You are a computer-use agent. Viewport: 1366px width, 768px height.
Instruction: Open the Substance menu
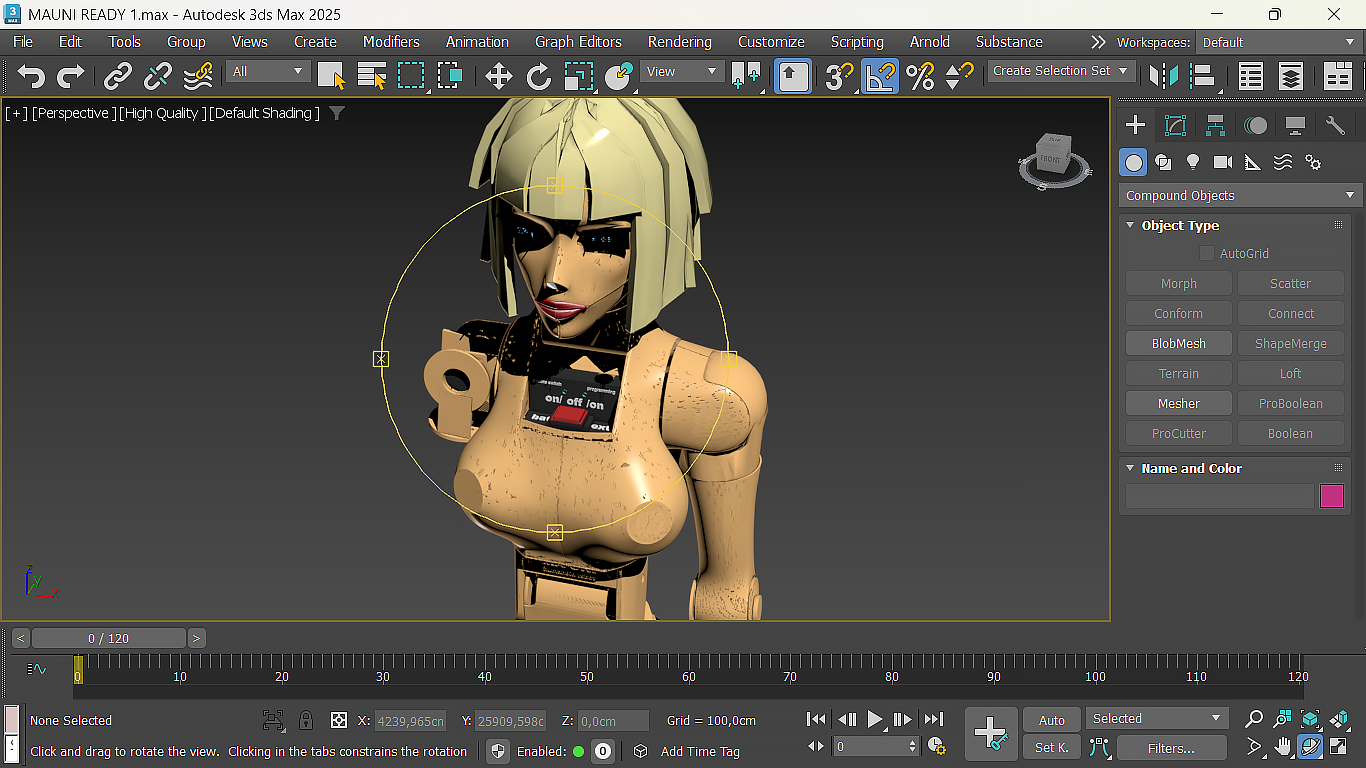[1009, 42]
